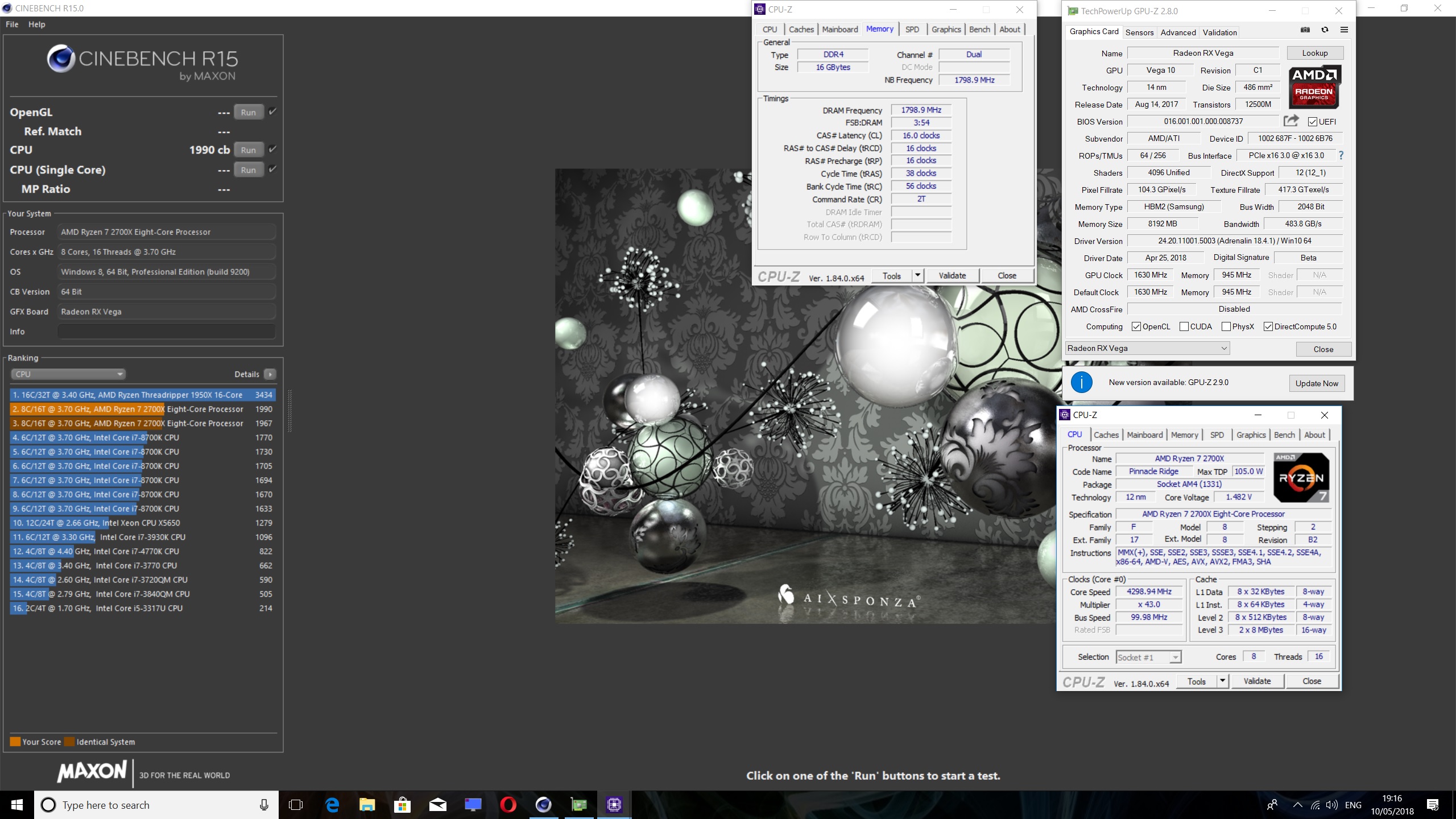
Task: Open network icon in system tray
Action: click(x=1316, y=805)
